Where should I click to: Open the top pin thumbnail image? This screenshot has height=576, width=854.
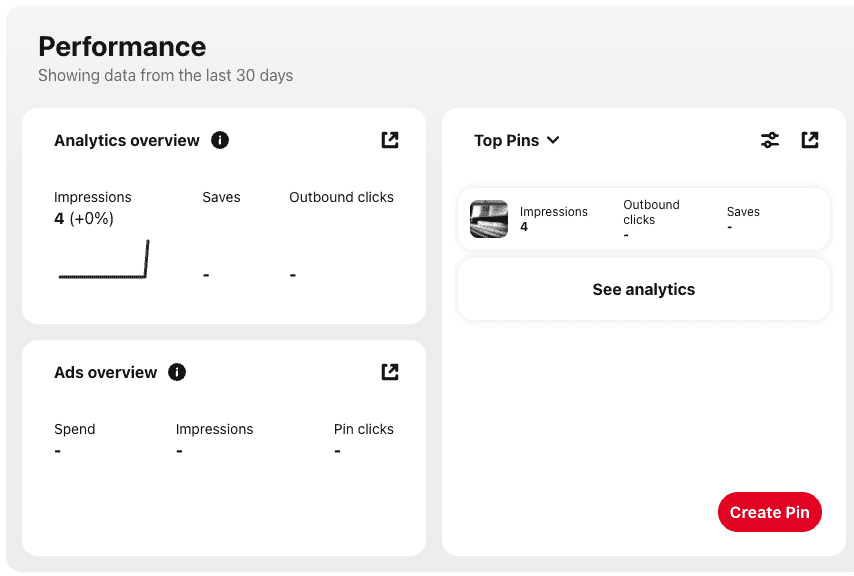pos(489,219)
